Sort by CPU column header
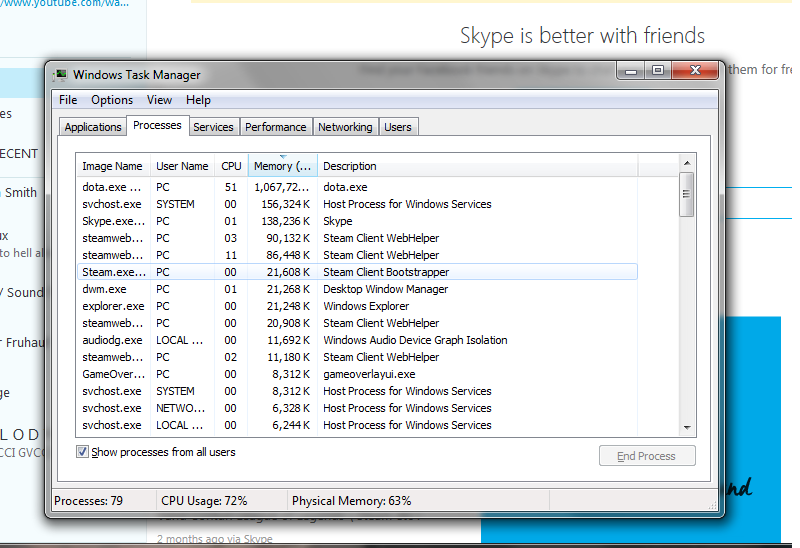The image size is (800, 548). click(x=231, y=166)
